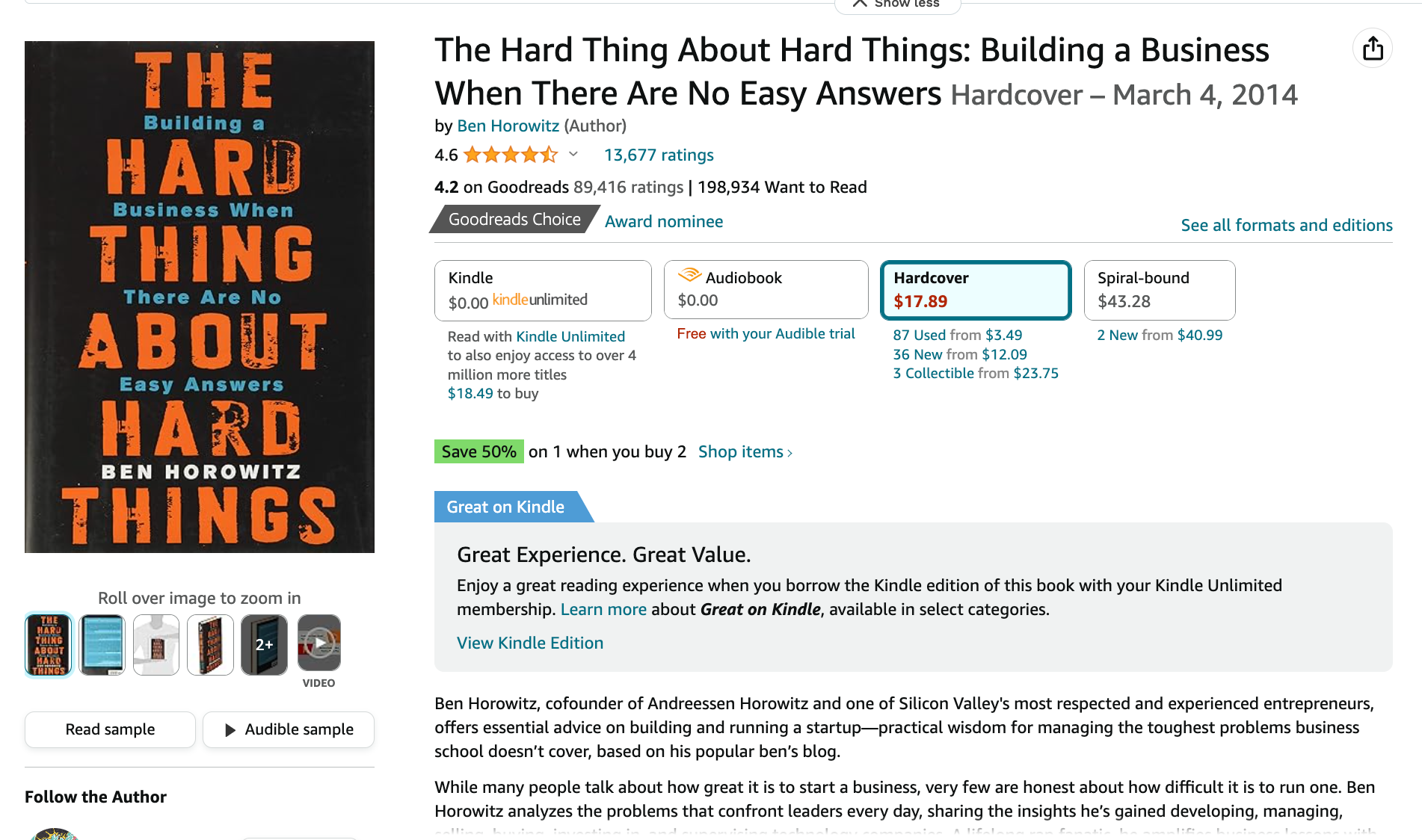This screenshot has width=1422, height=840.
Task: Select the Hardcover $17.89 format
Action: tap(976, 290)
